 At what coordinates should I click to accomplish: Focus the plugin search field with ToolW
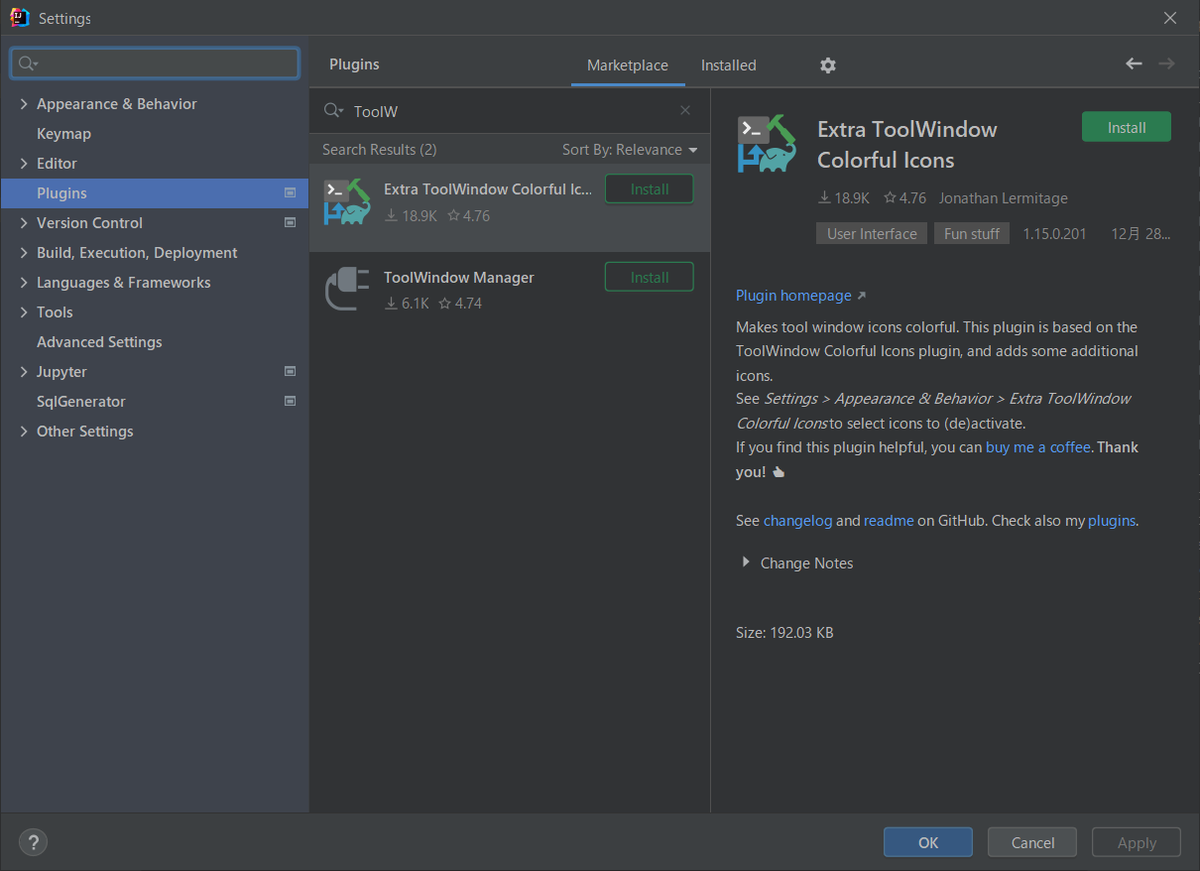pos(509,111)
